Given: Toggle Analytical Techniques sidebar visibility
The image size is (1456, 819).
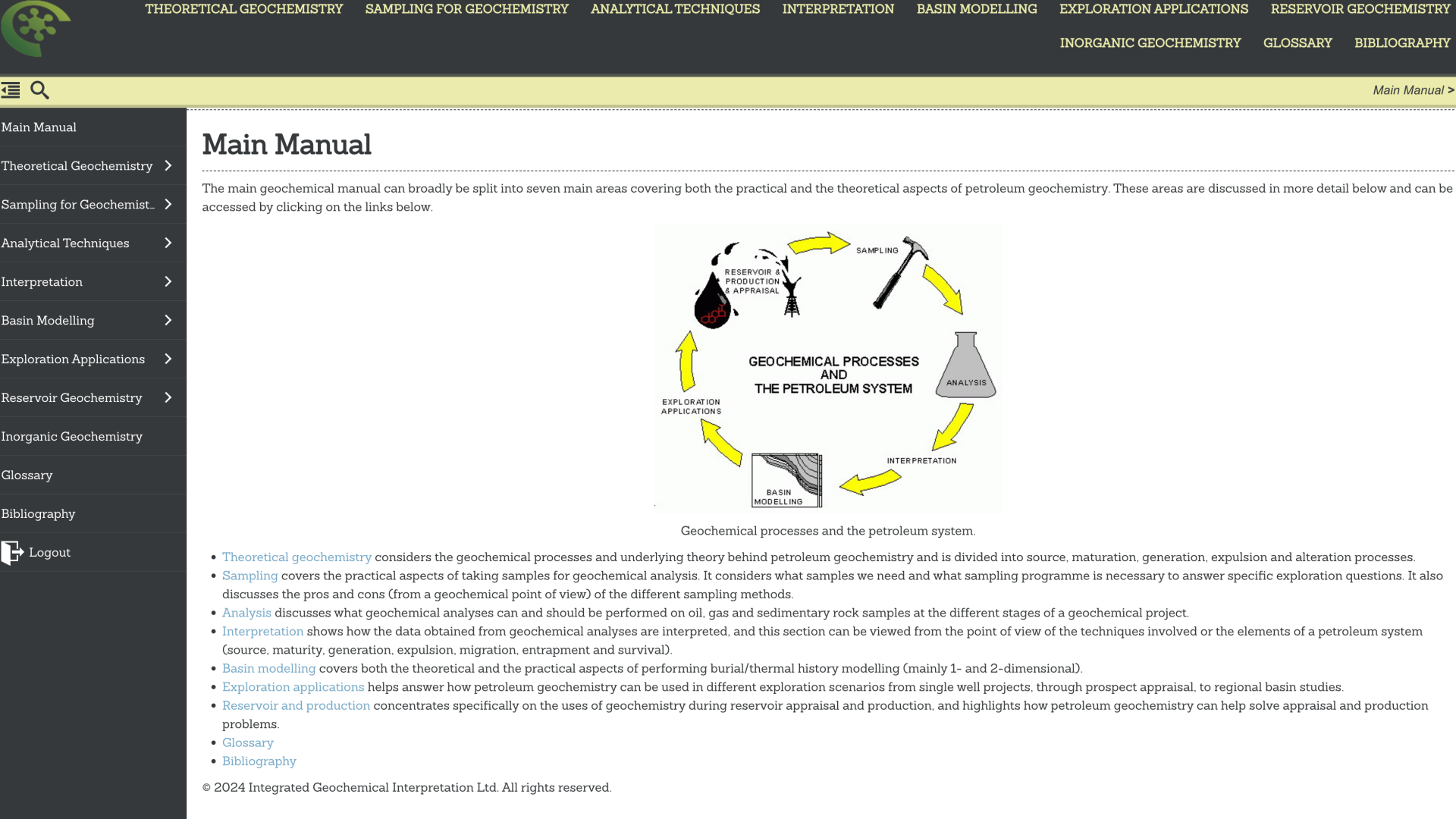Looking at the screenshot, I should [x=168, y=242].
